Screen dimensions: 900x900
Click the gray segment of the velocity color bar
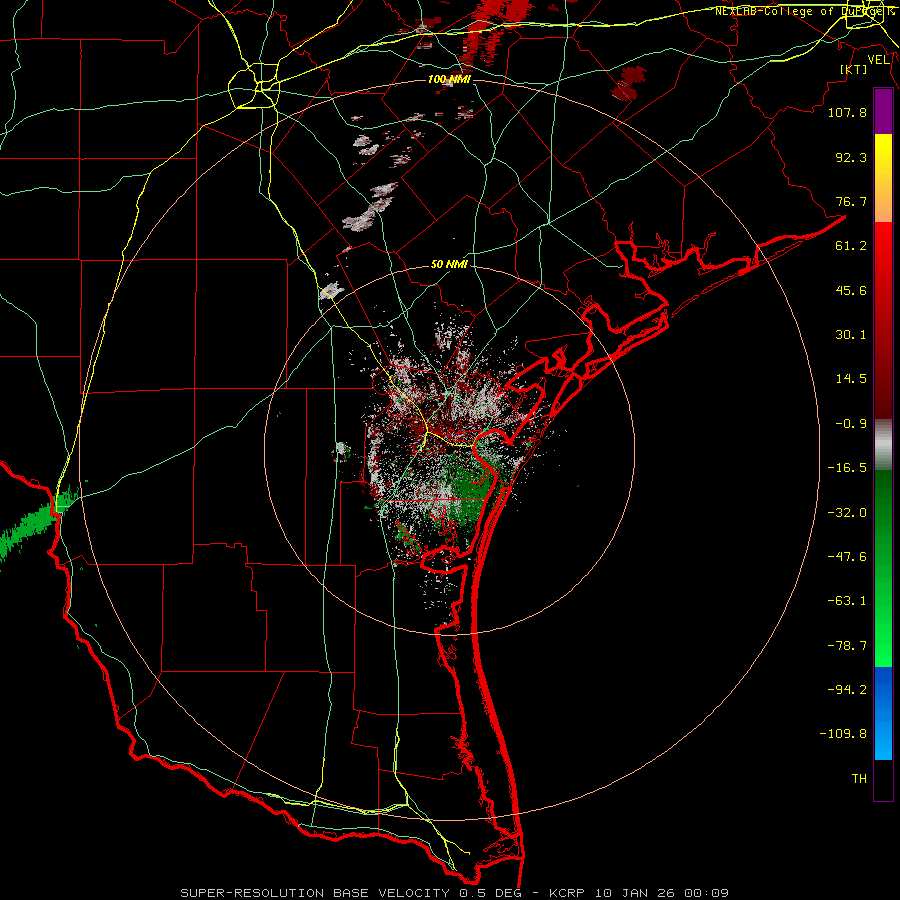[883, 445]
